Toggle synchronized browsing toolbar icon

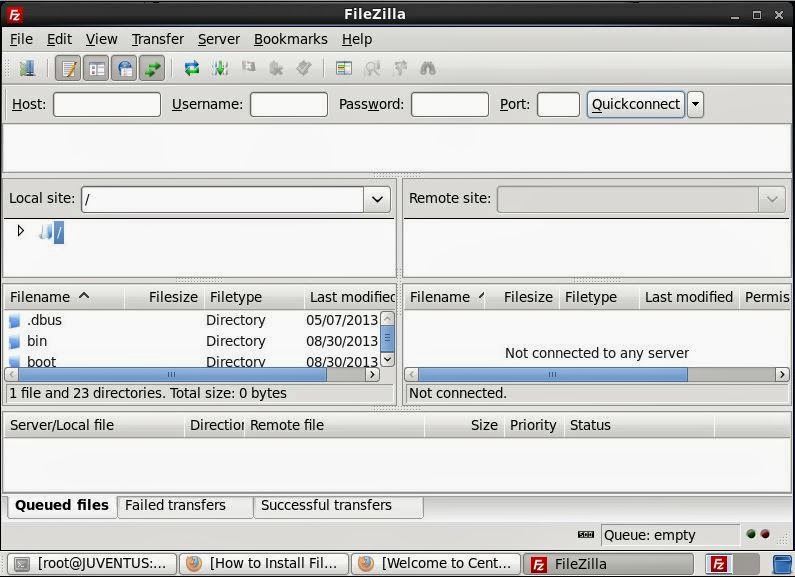401,68
